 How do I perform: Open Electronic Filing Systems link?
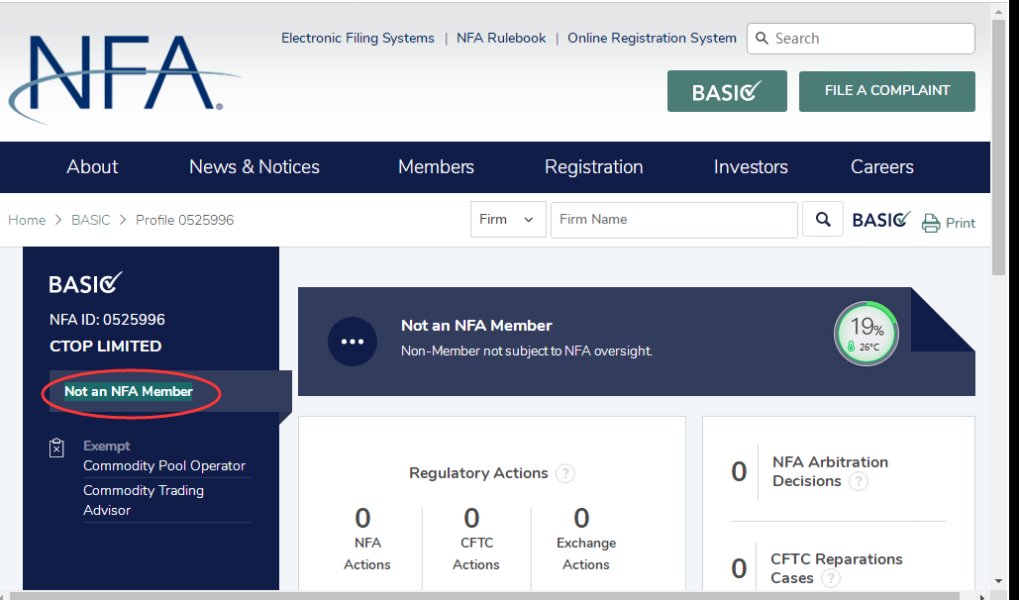click(x=357, y=38)
